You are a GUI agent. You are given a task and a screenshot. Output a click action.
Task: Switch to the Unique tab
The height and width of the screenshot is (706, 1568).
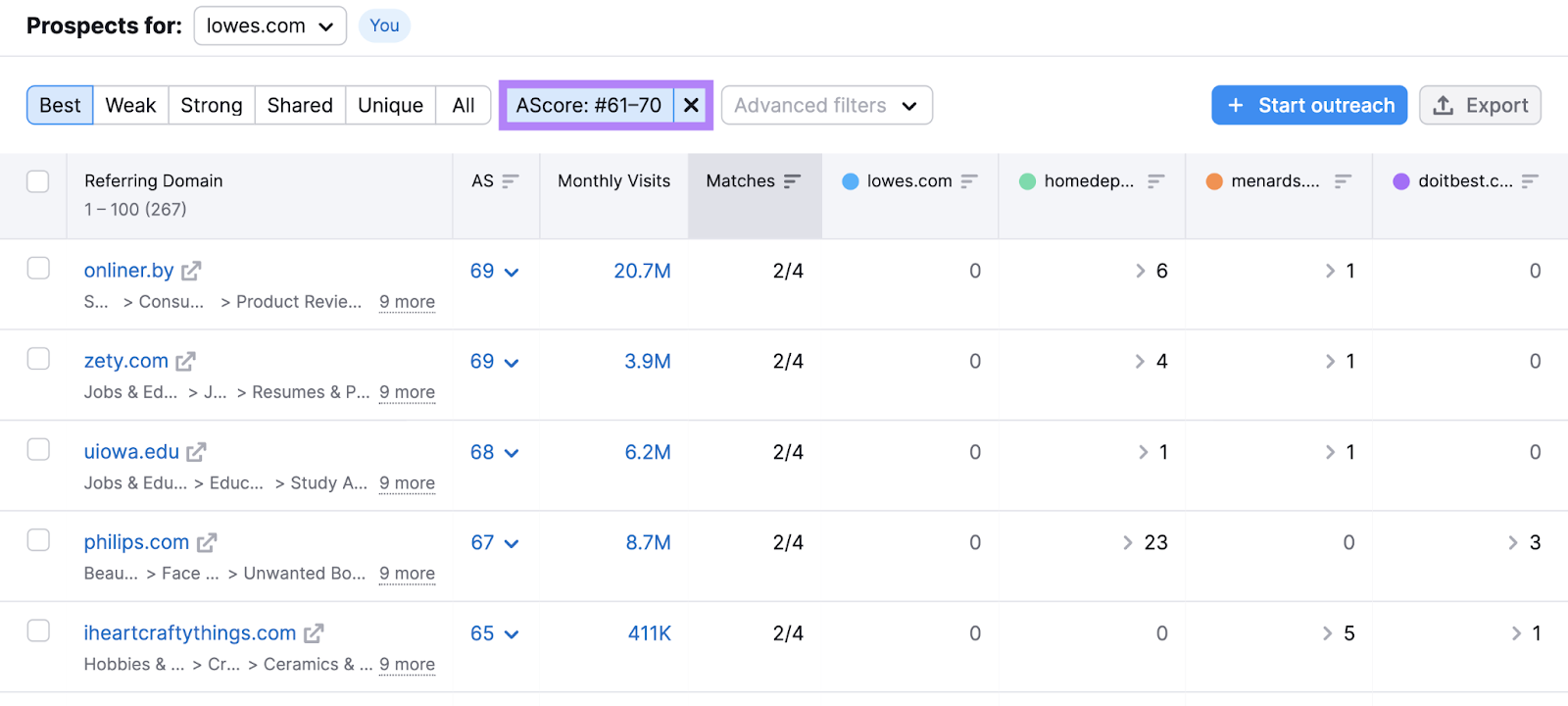click(x=390, y=105)
